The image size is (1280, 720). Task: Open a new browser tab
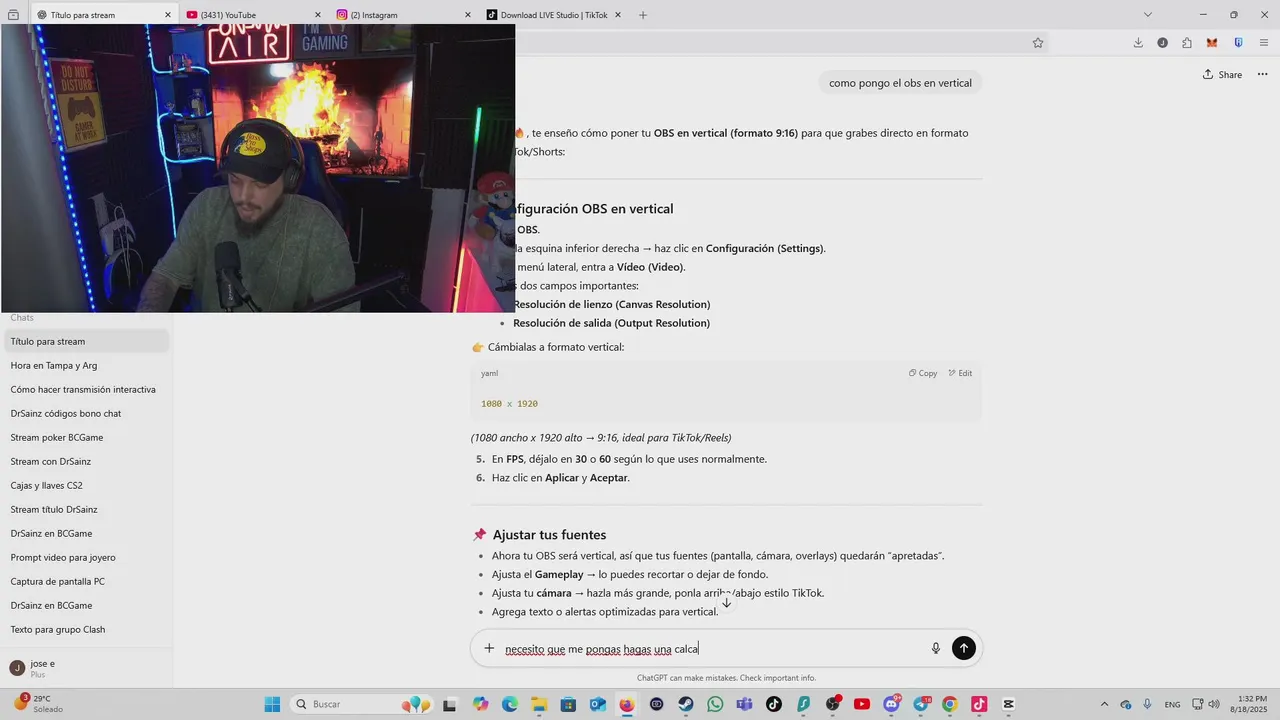(x=642, y=15)
